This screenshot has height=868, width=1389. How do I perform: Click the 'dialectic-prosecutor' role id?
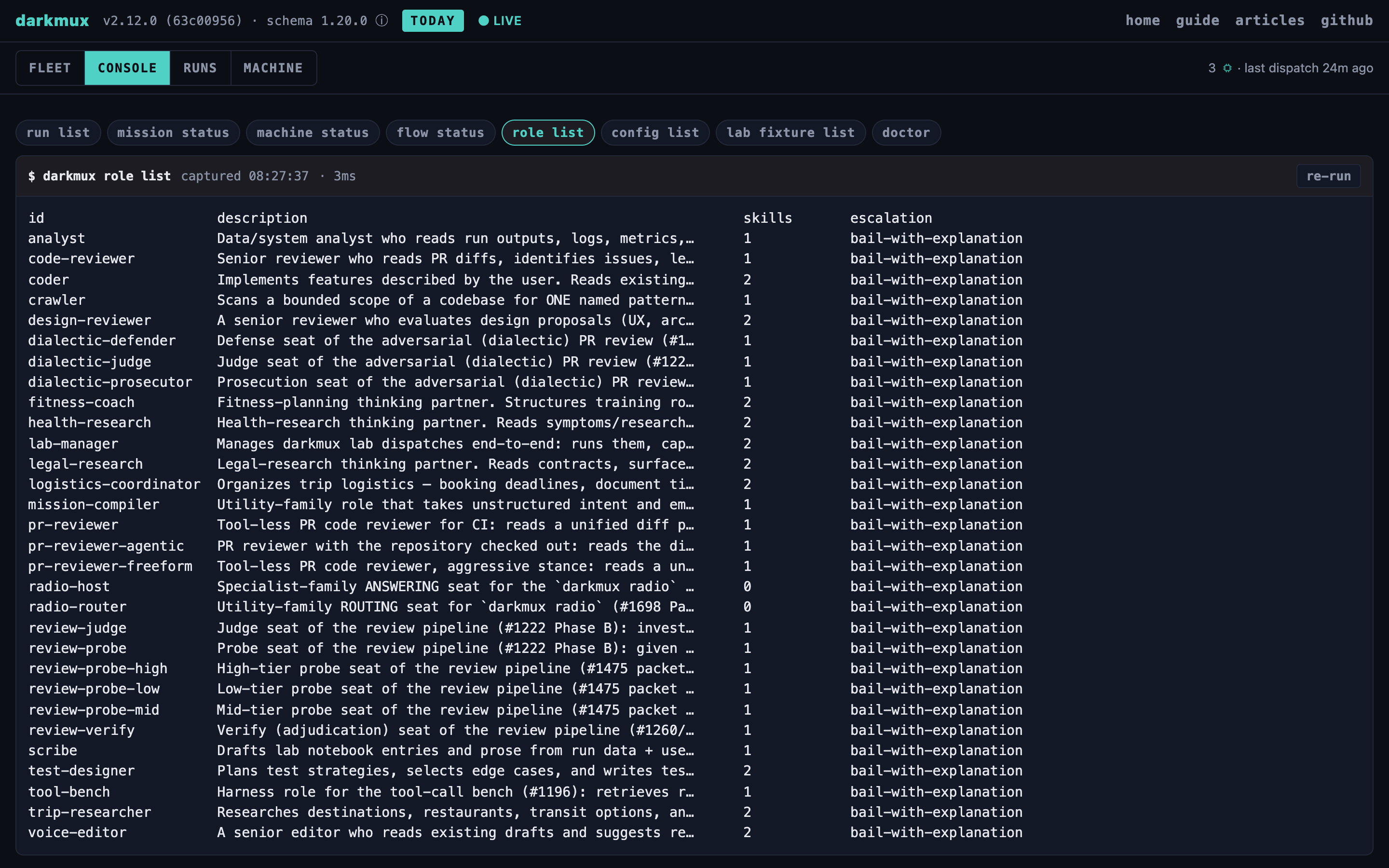click(x=110, y=382)
